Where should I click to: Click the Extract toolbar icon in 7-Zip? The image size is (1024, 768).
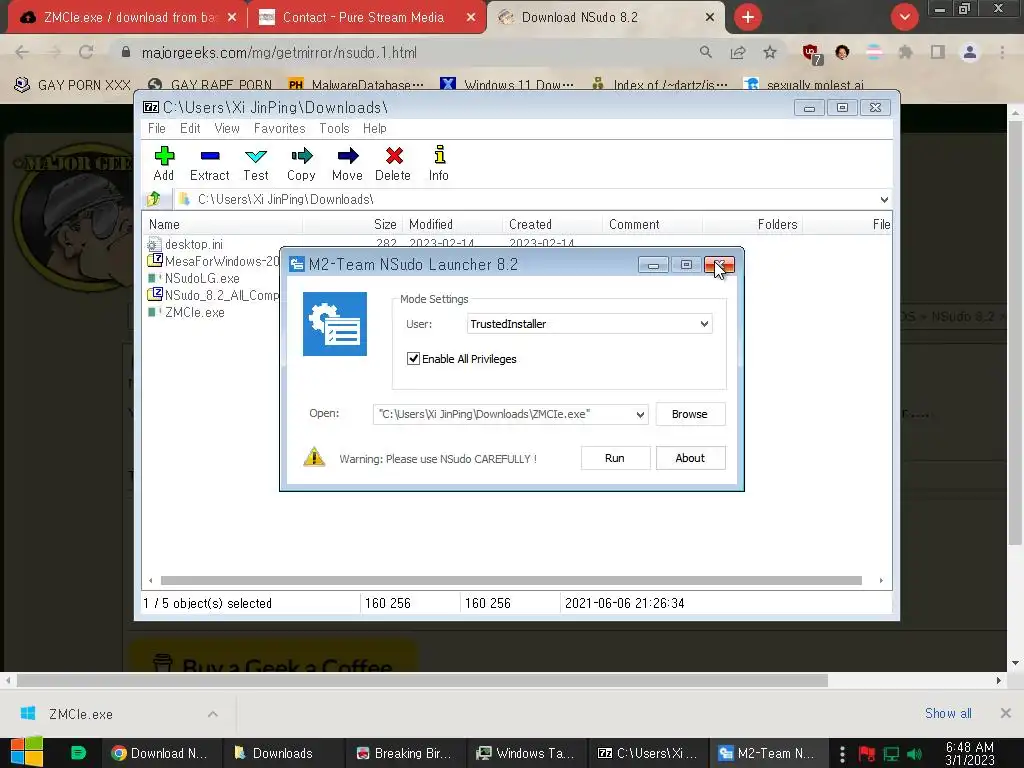click(210, 155)
